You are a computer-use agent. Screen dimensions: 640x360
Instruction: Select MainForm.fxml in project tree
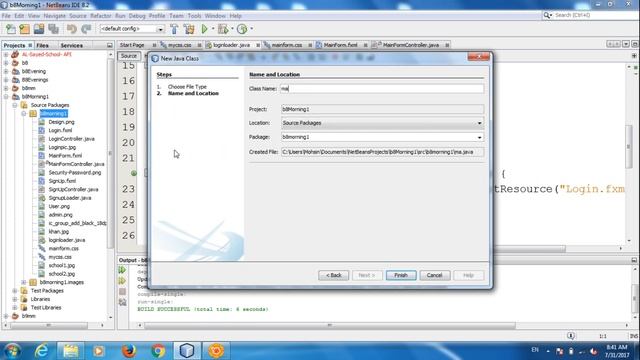65,156
